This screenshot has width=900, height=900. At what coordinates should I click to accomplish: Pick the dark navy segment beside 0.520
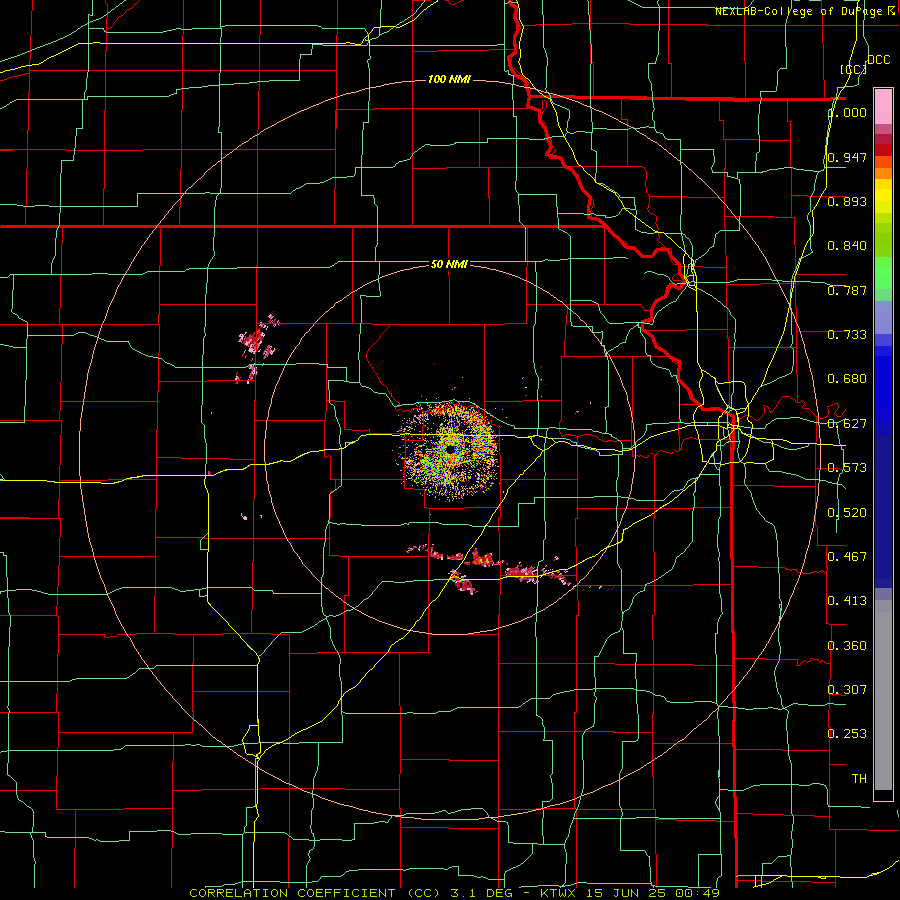pyautogui.click(x=883, y=512)
